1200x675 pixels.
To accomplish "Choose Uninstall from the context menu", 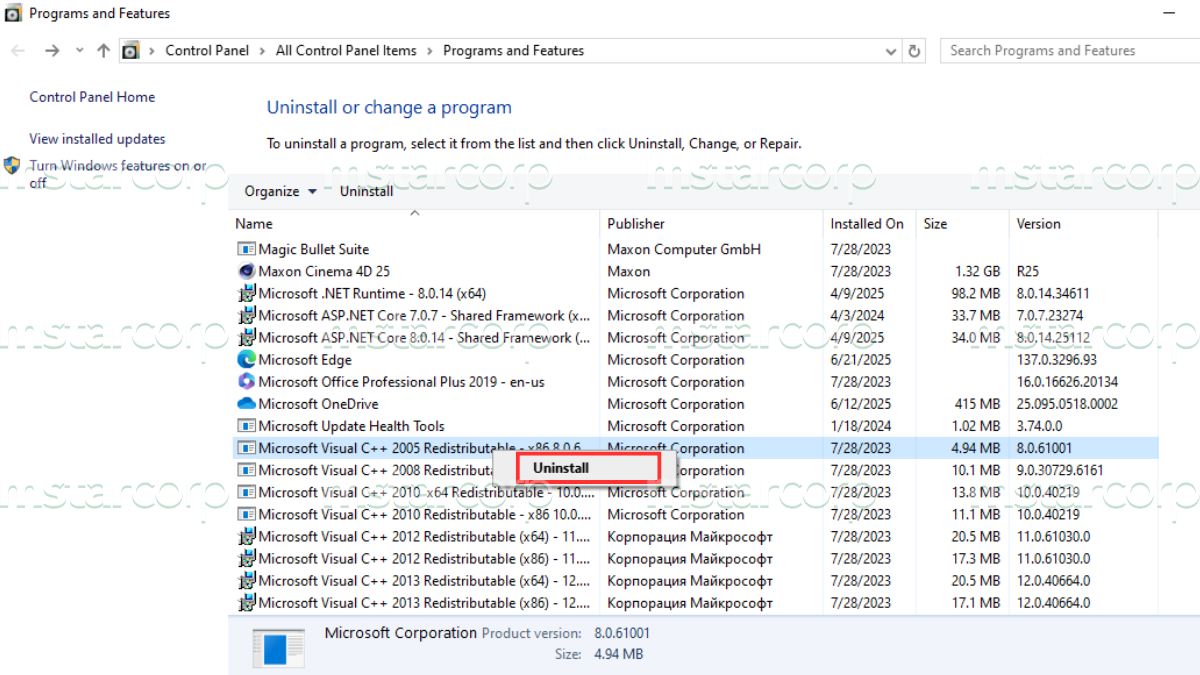I will tap(587, 468).
